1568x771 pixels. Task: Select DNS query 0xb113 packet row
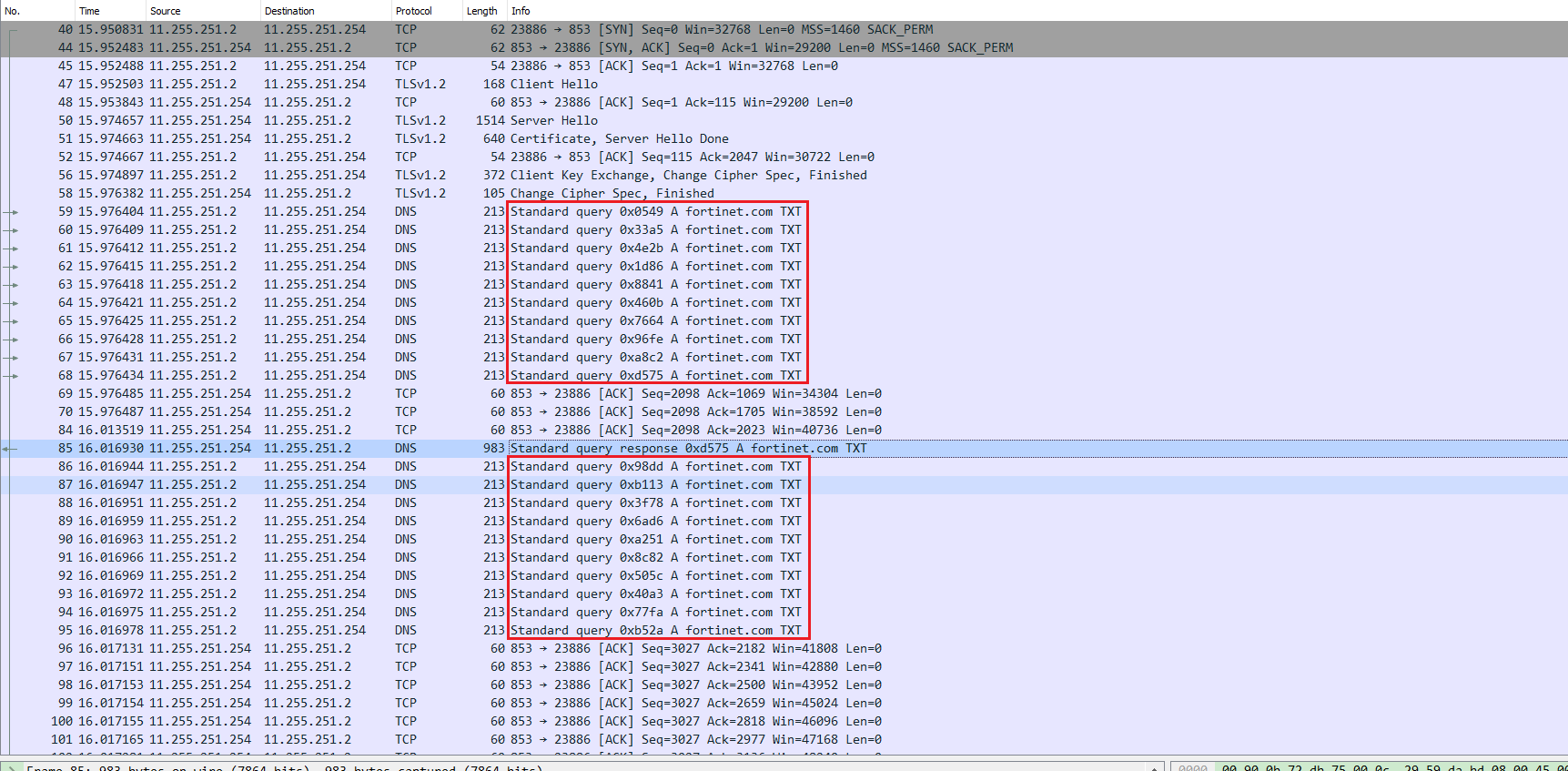pos(784,484)
